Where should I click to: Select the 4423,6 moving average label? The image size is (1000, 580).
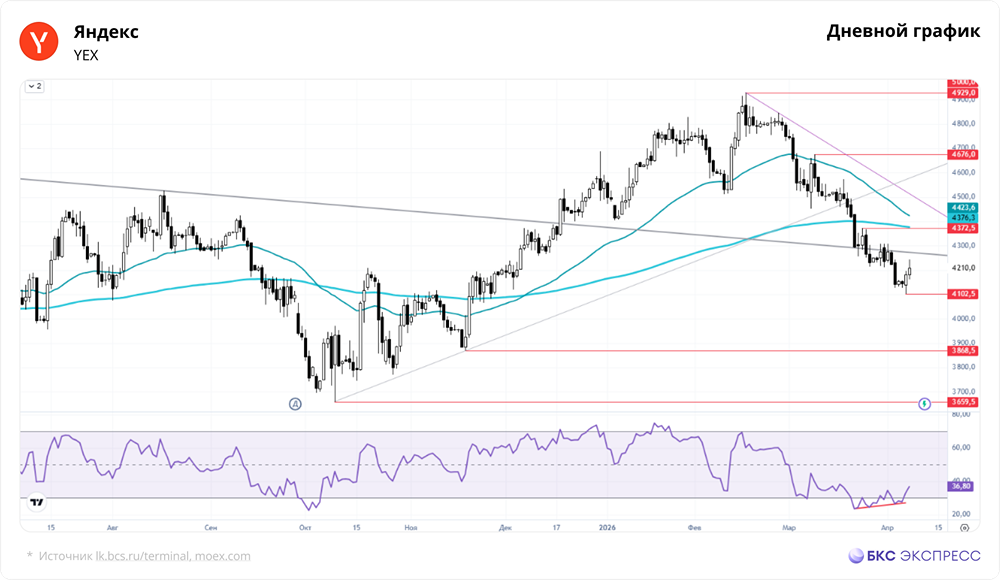pos(963,208)
